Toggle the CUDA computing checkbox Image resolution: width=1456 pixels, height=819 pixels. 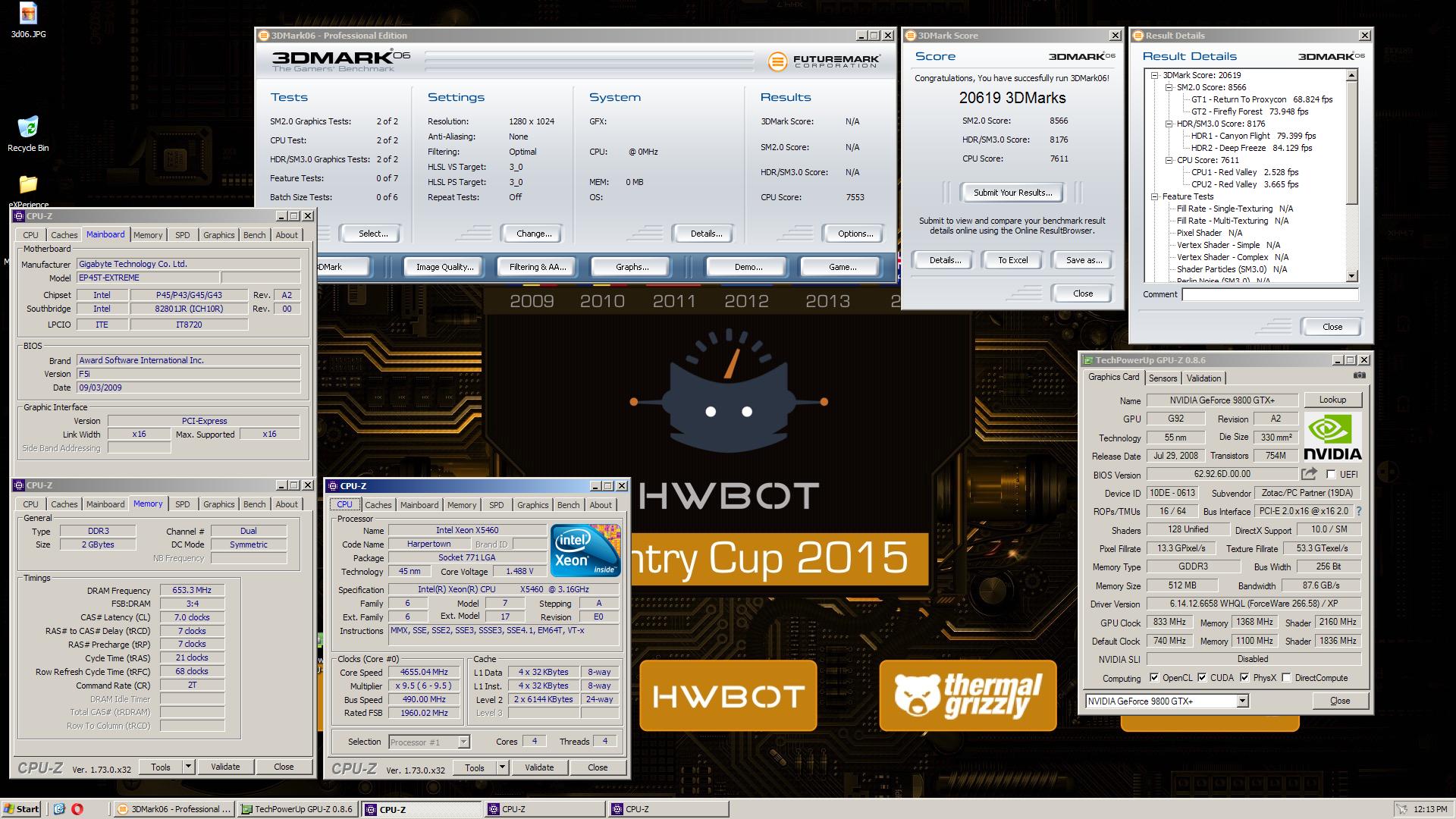(1201, 678)
